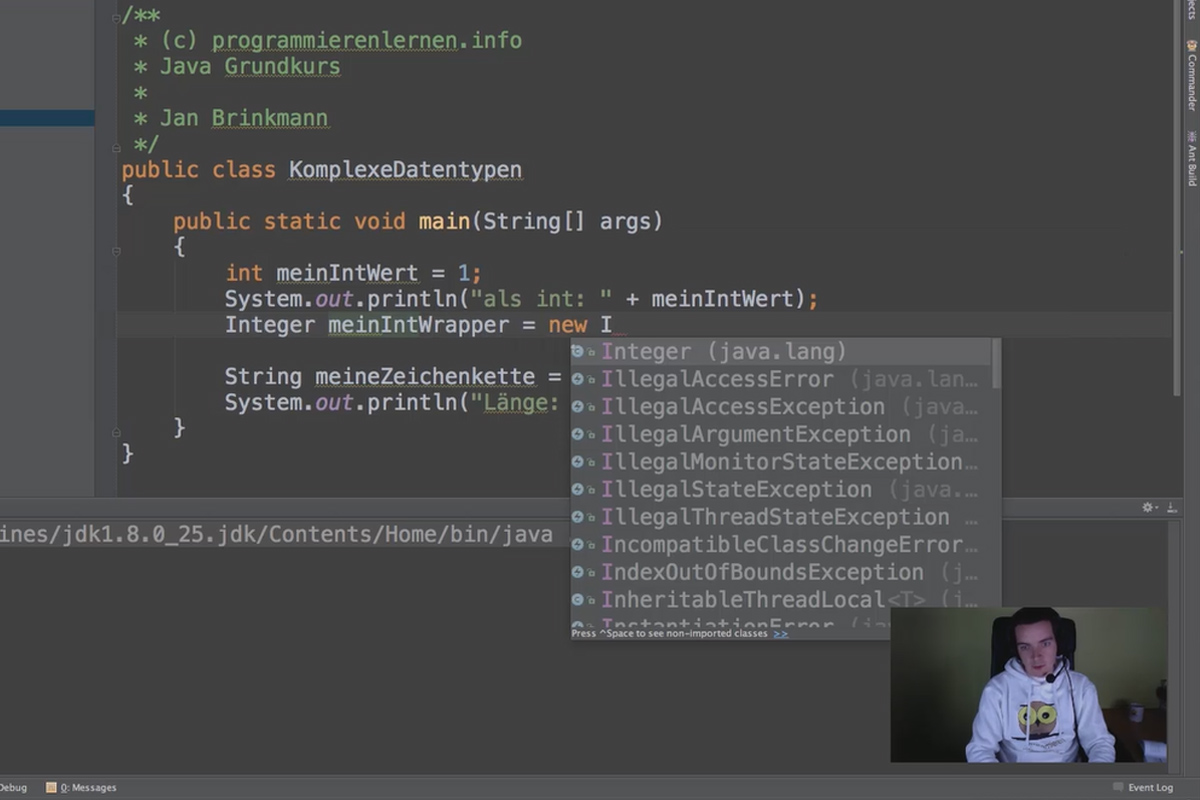Click the >> link in completion hint
This screenshot has height=800, width=1200.
(x=780, y=633)
